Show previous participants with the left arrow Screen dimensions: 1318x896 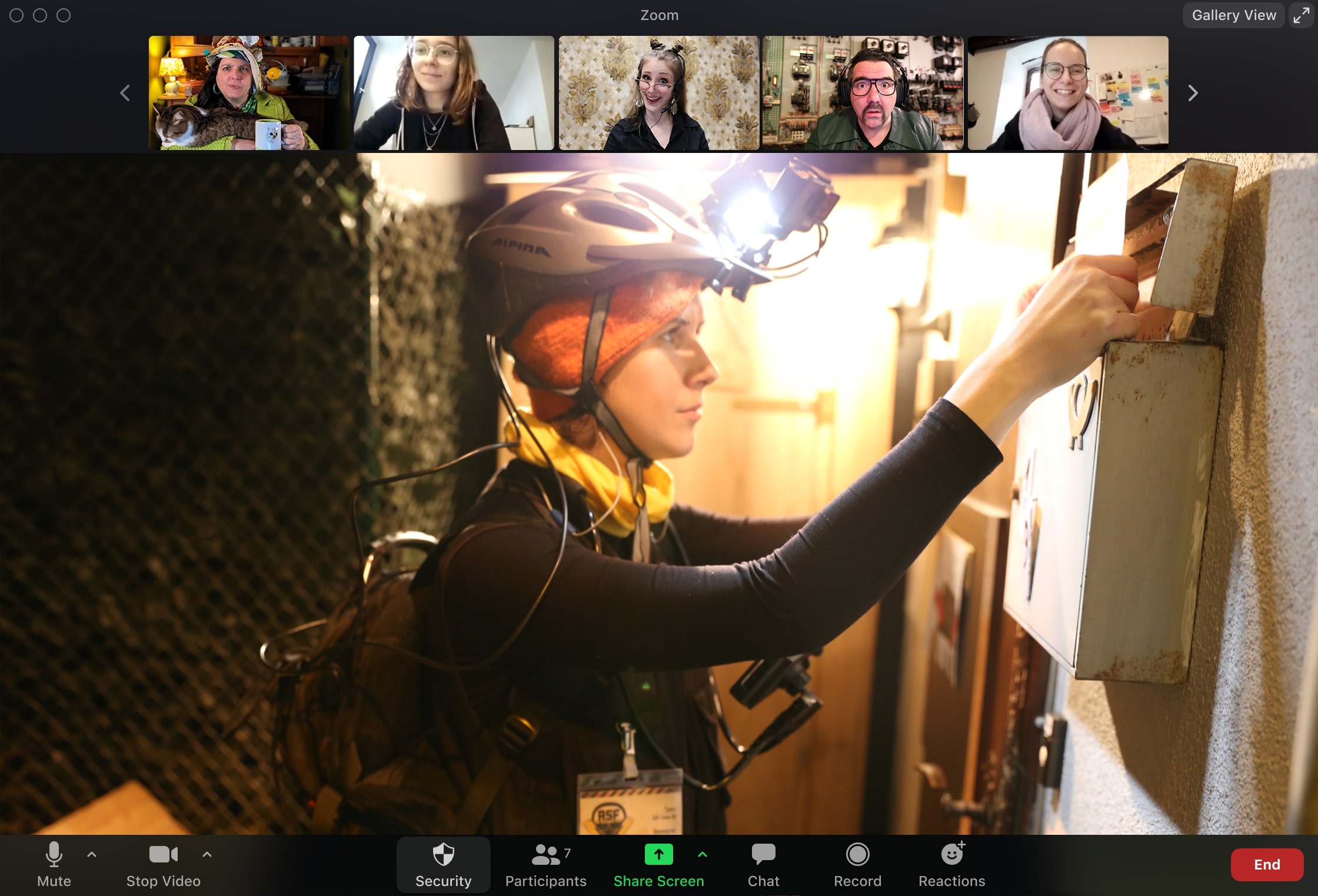(125, 93)
